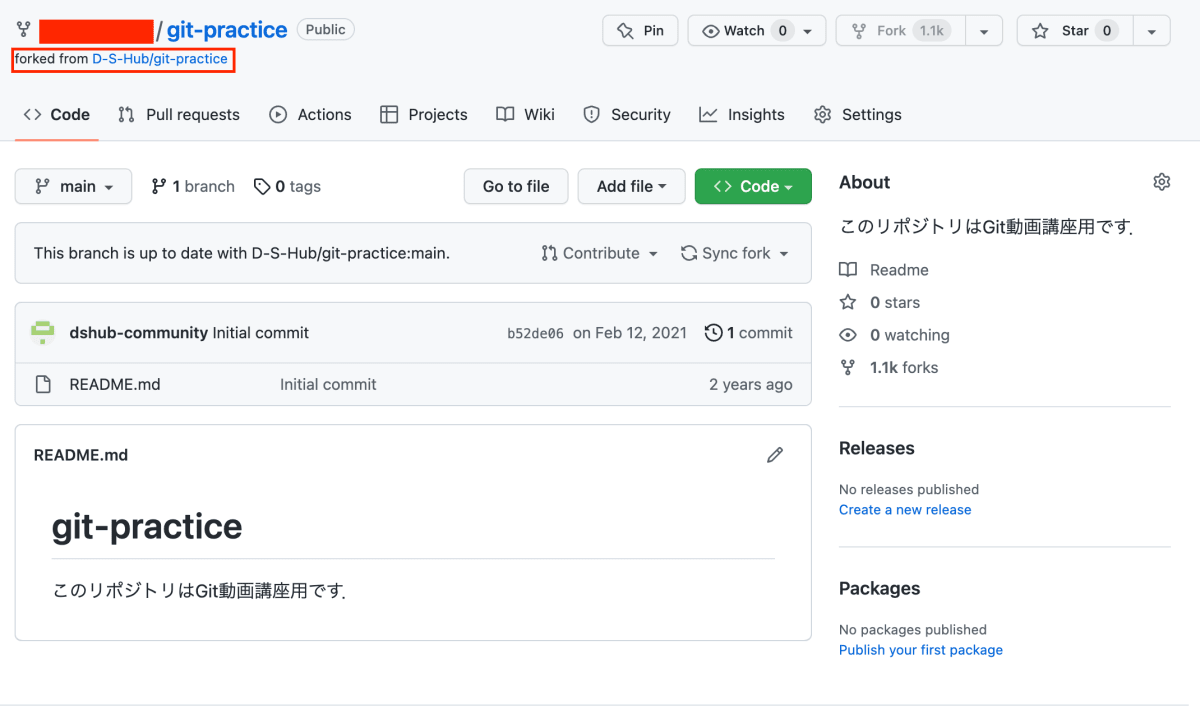Click the Readme book icon in About
The height and width of the screenshot is (718, 1200).
click(x=848, y=270)
